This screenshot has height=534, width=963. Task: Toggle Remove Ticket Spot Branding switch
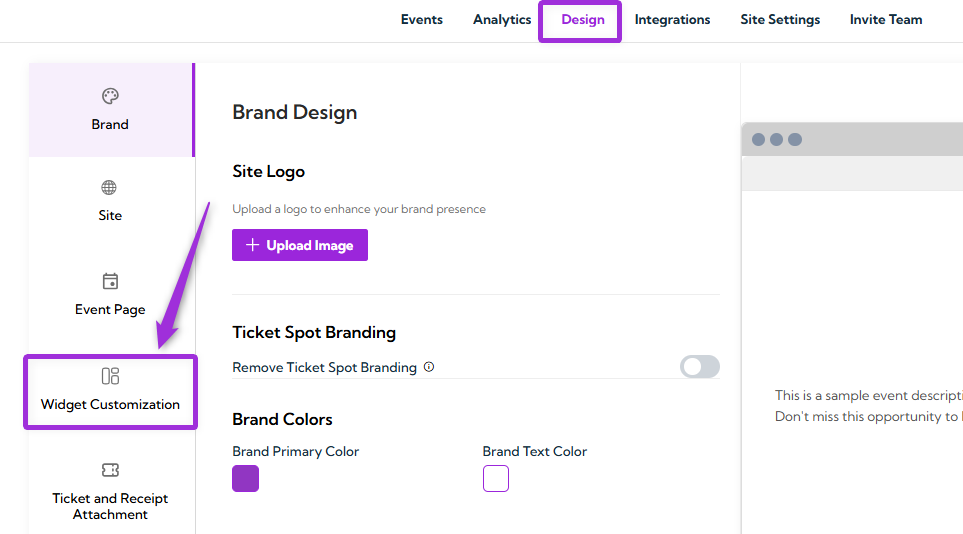coord(700,367)
